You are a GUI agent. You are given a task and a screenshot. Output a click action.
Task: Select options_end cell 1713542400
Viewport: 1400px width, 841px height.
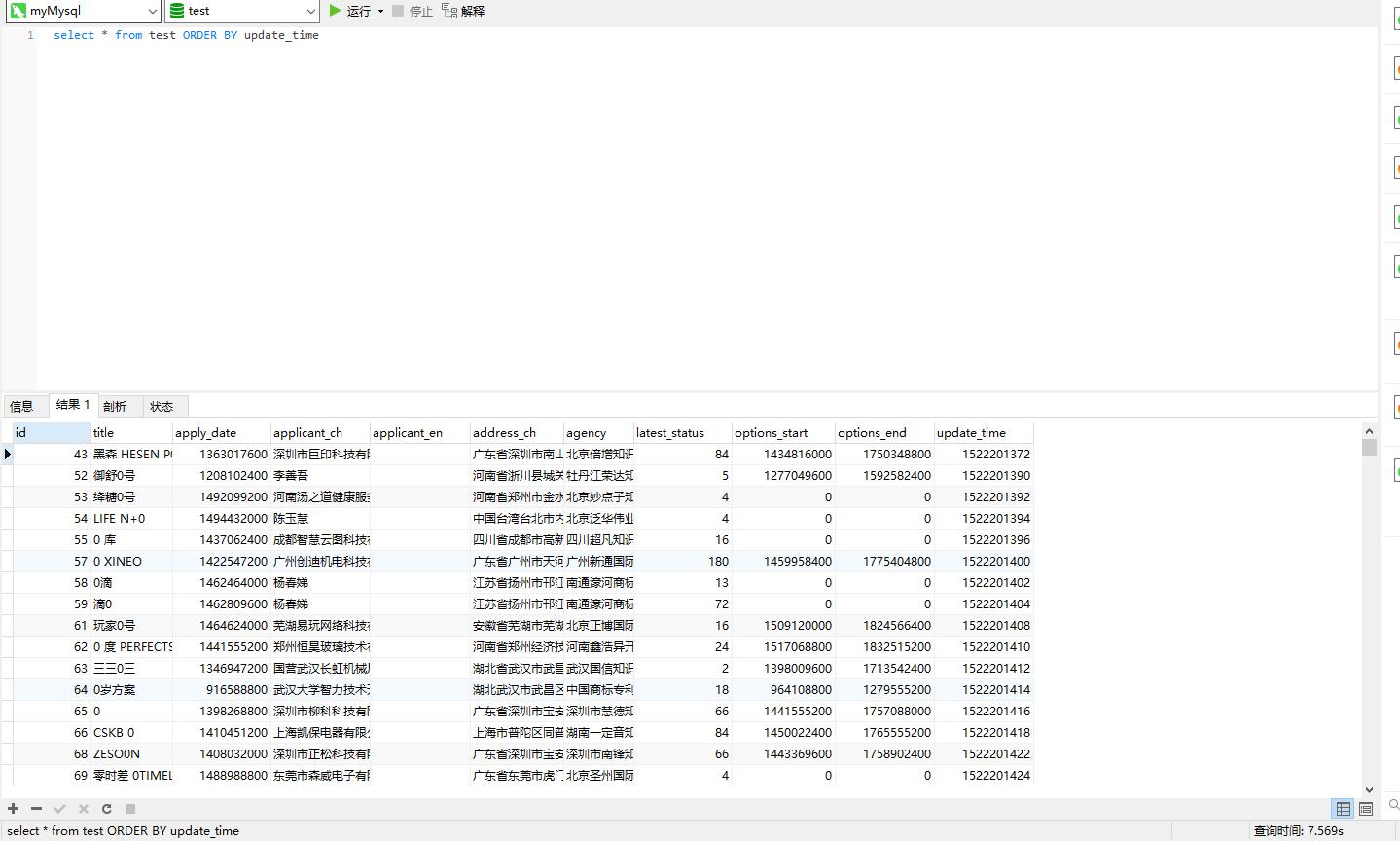point(884,669)
